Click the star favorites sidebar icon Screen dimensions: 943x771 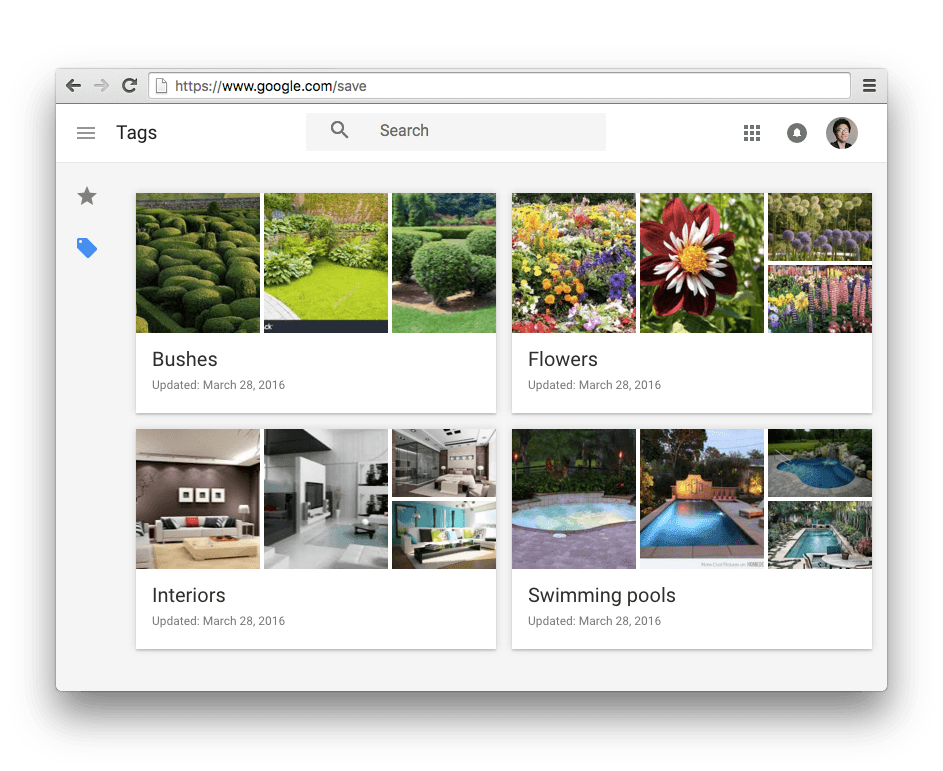point(87,196)
